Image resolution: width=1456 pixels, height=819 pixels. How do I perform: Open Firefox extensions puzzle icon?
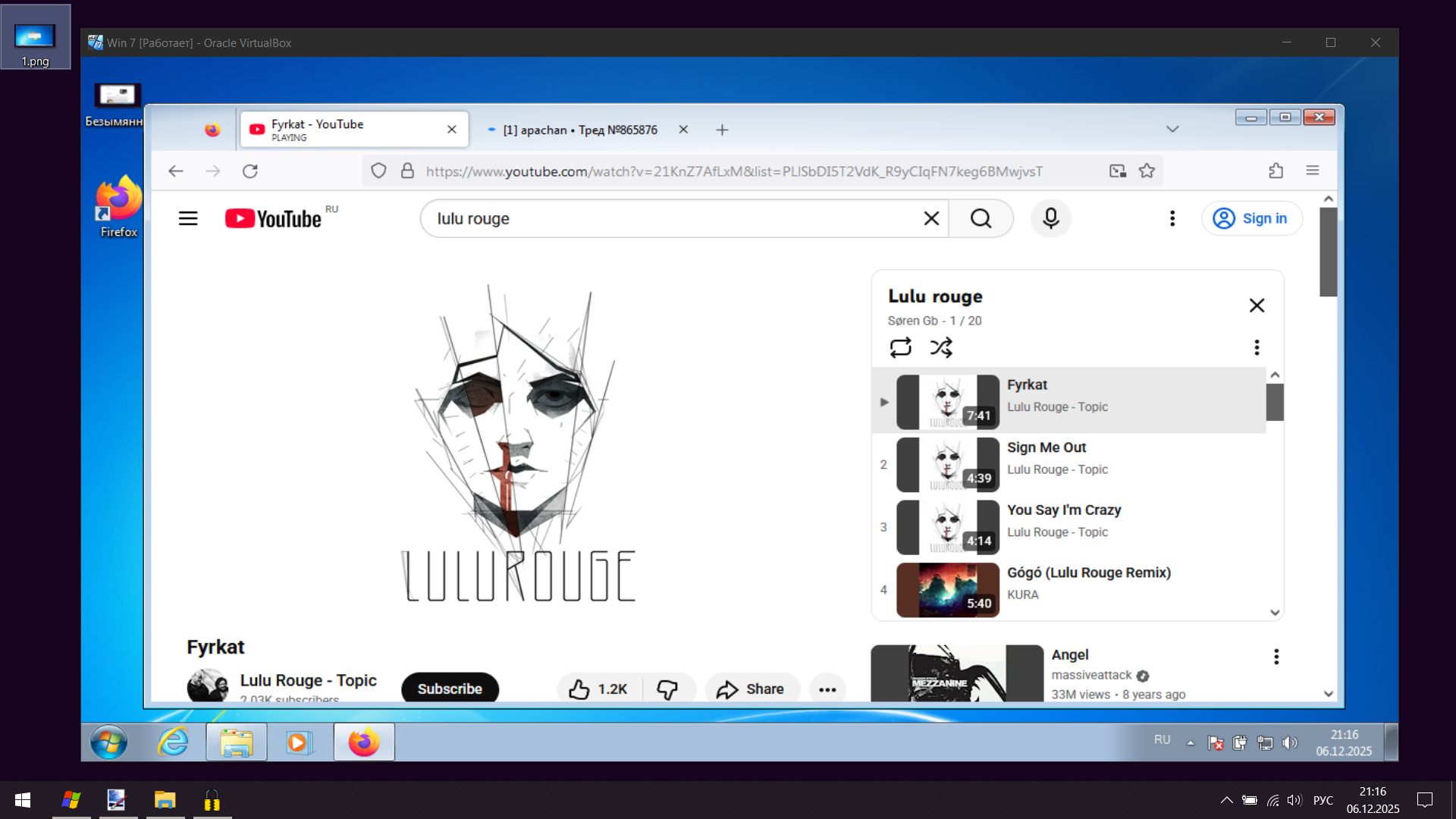click(1276, 171)
